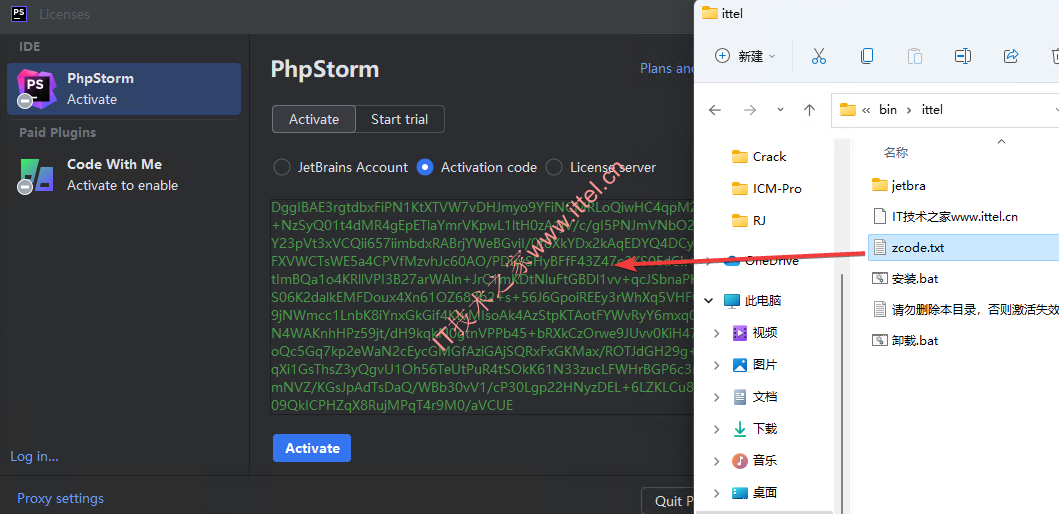Expand the 图片 (Pictures) node
This screenshot has width=1059, height=514.
tap(717, 365)
